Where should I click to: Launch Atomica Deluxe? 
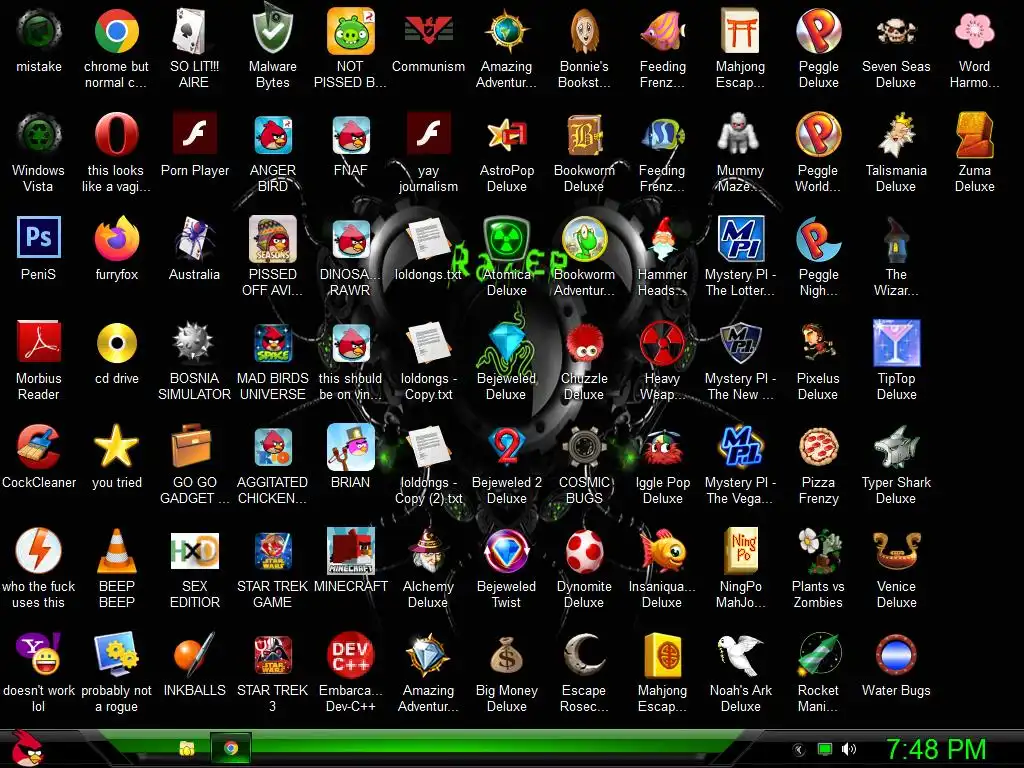click(x=506, y=238)
